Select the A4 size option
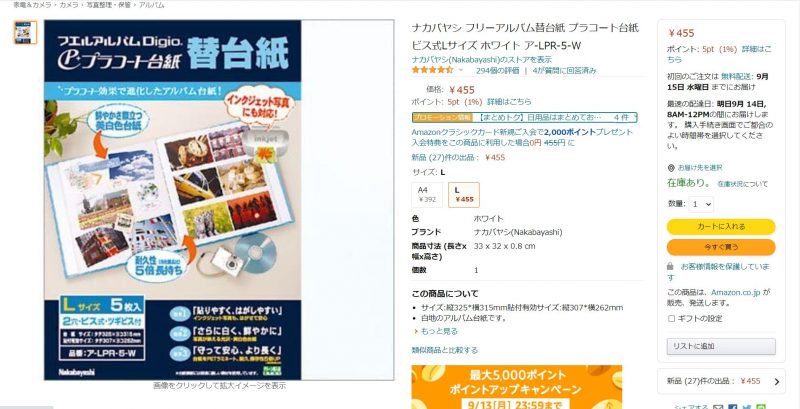Screen dimensions: 800x409 click(427, 195)
